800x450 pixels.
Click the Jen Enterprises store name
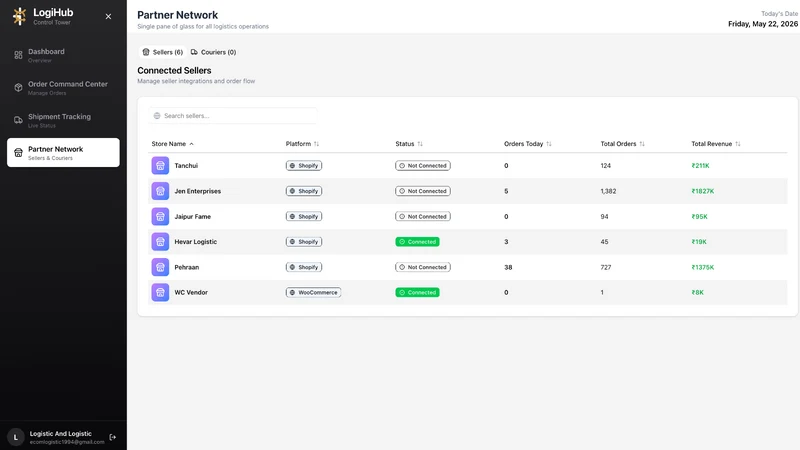[x=198, y=191]
